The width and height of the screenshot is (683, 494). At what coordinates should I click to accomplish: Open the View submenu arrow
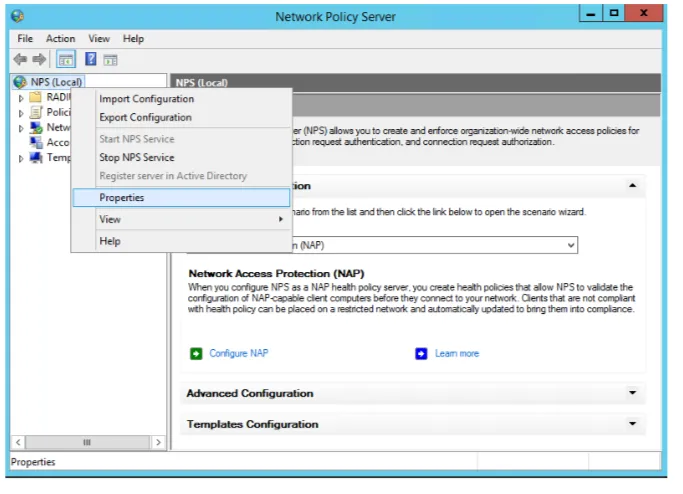[281, 219]
